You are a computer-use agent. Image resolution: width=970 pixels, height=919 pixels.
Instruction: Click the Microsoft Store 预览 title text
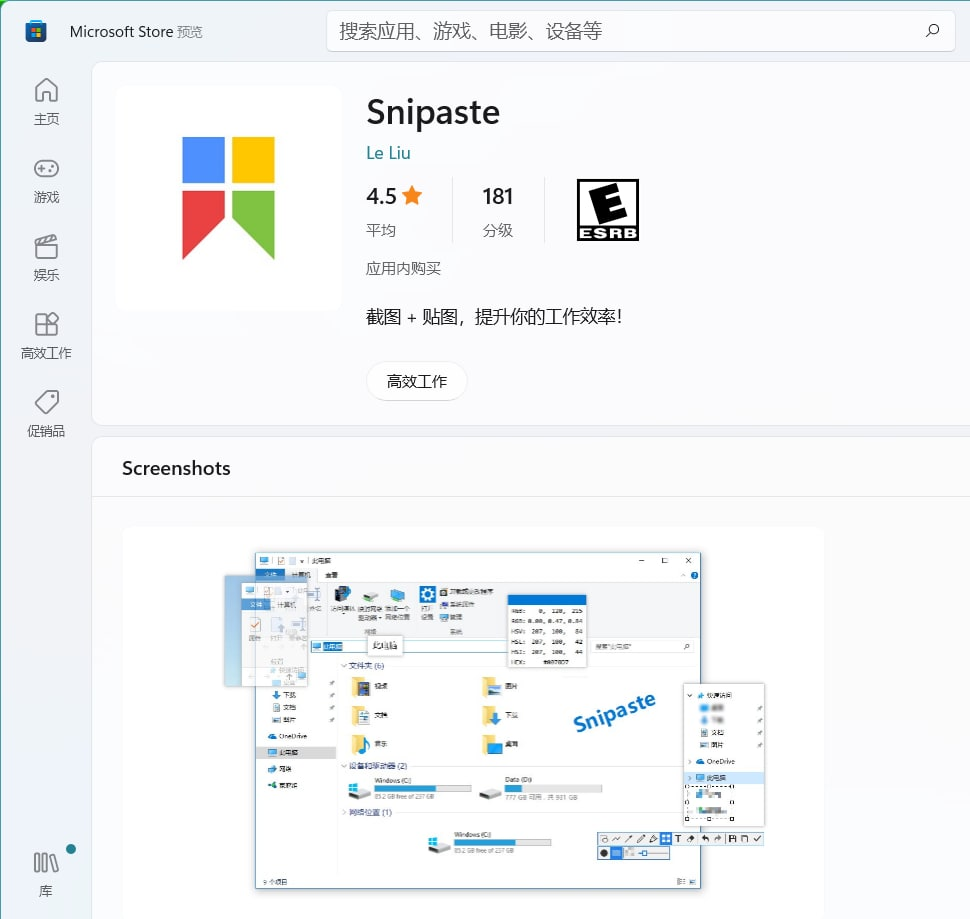point(136,32)
